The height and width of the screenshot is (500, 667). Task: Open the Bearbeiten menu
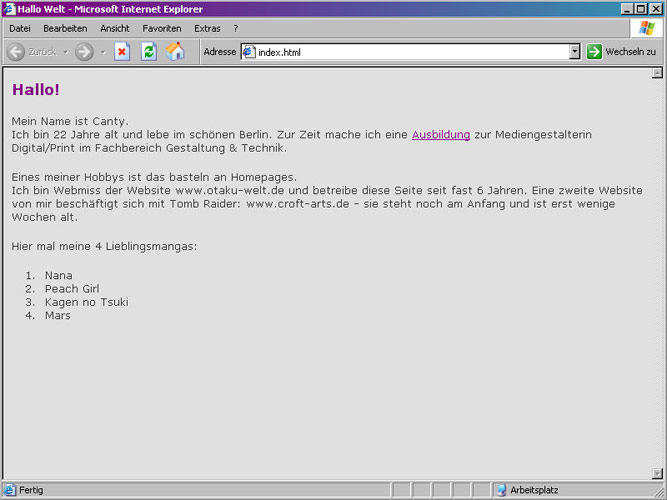(65, 29)
